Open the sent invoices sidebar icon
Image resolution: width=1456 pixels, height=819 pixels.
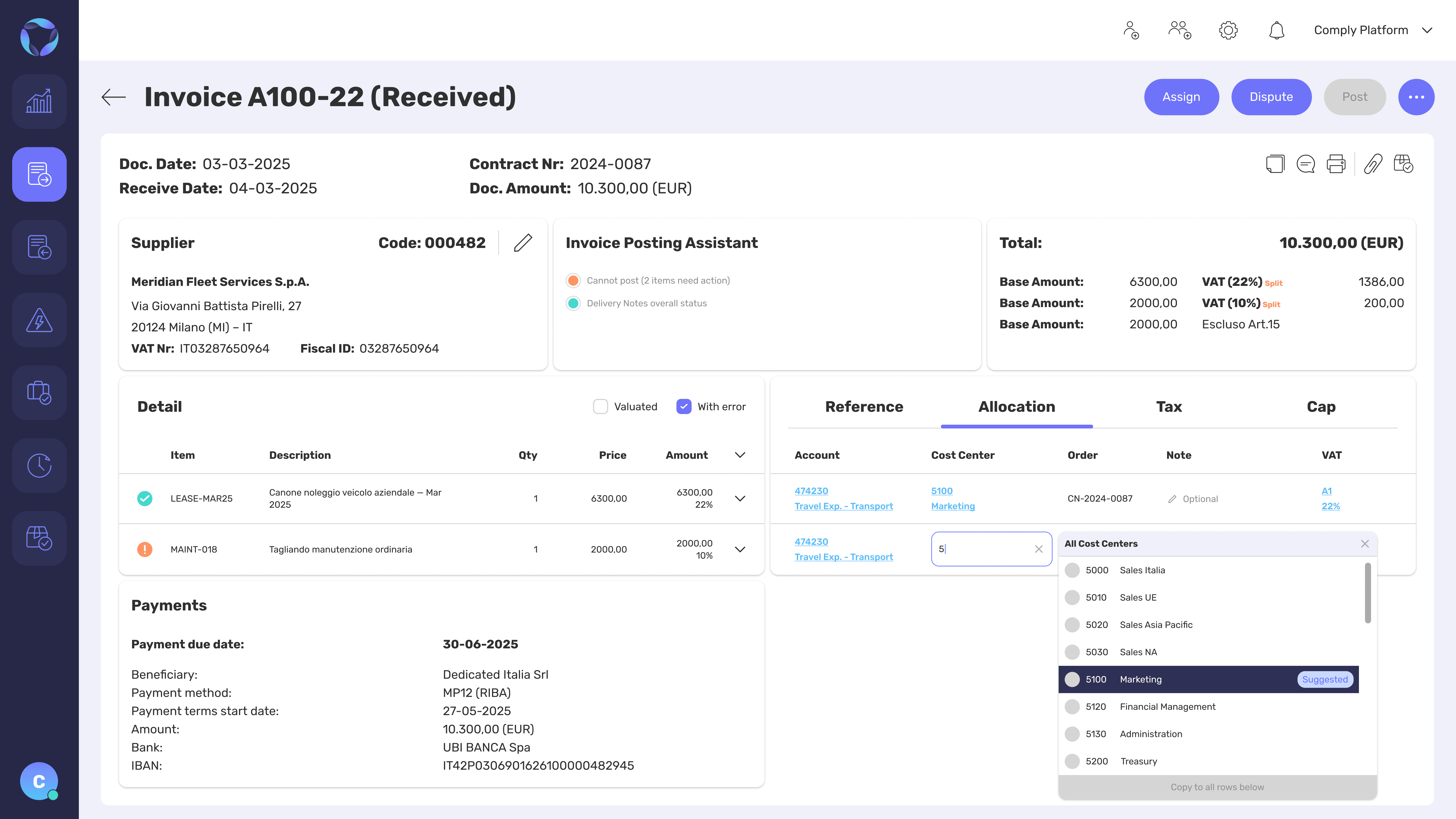[x=39, y=247]
